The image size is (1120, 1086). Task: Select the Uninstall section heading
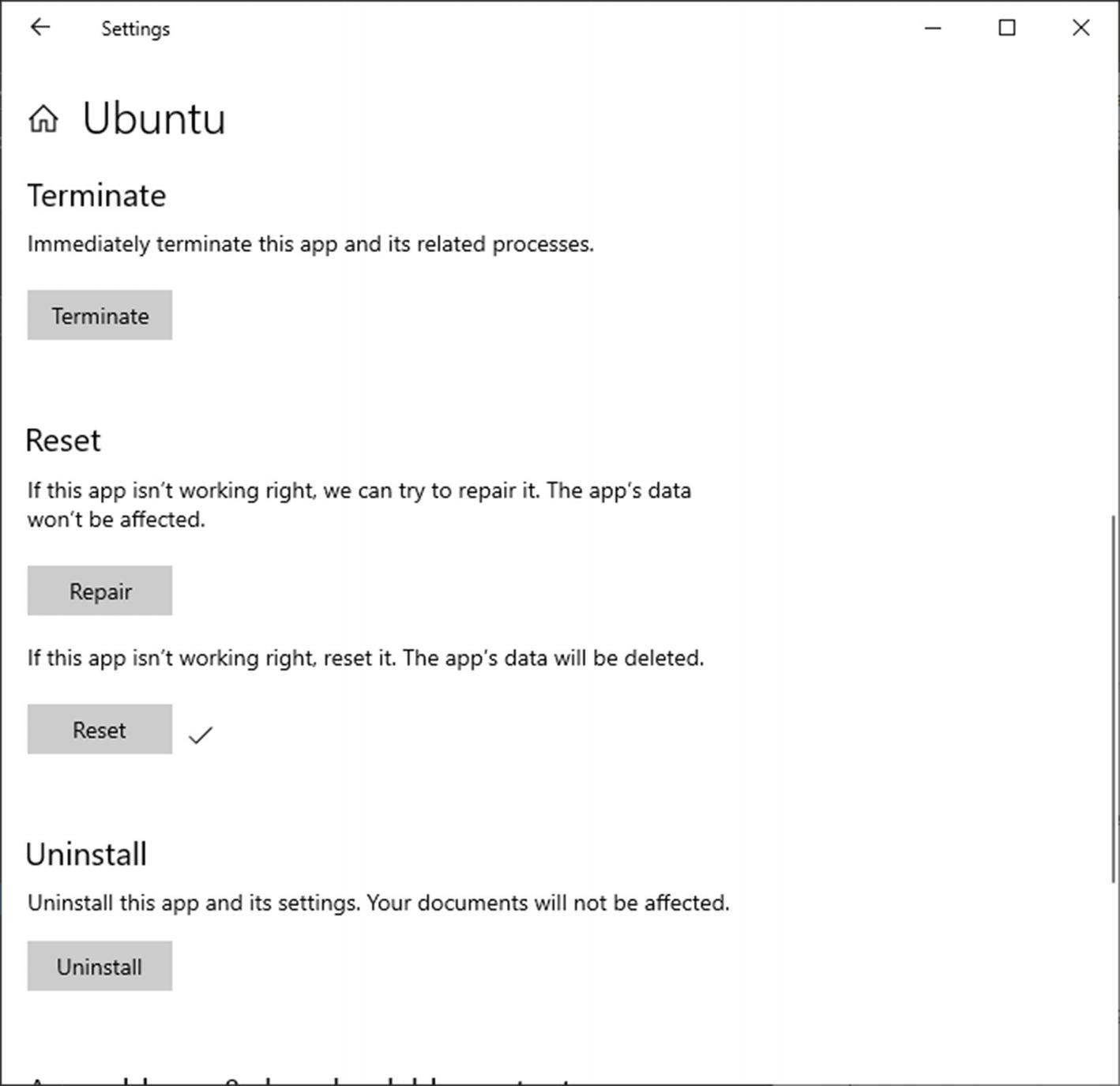pos(86,855)
